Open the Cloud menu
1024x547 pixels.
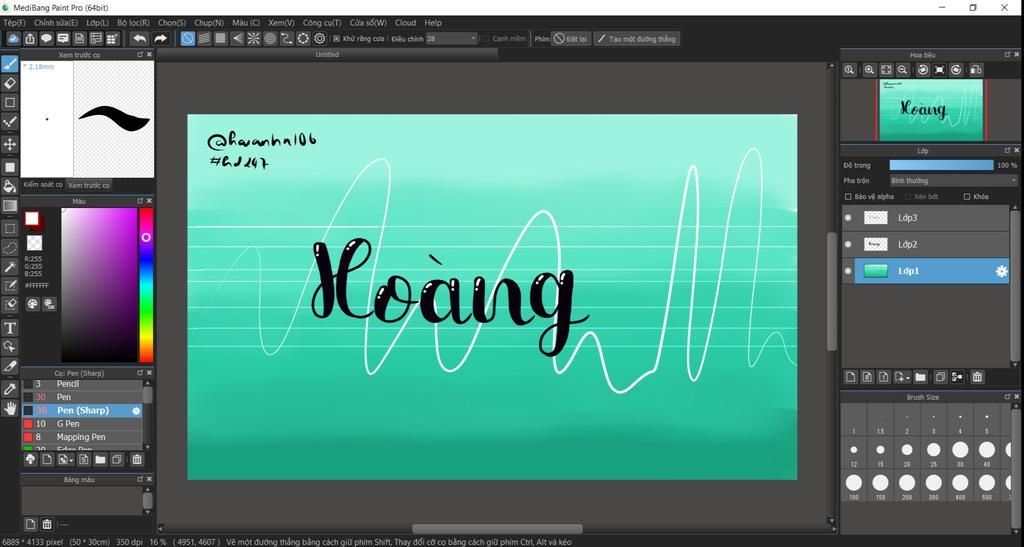click(x=405, y=23)
